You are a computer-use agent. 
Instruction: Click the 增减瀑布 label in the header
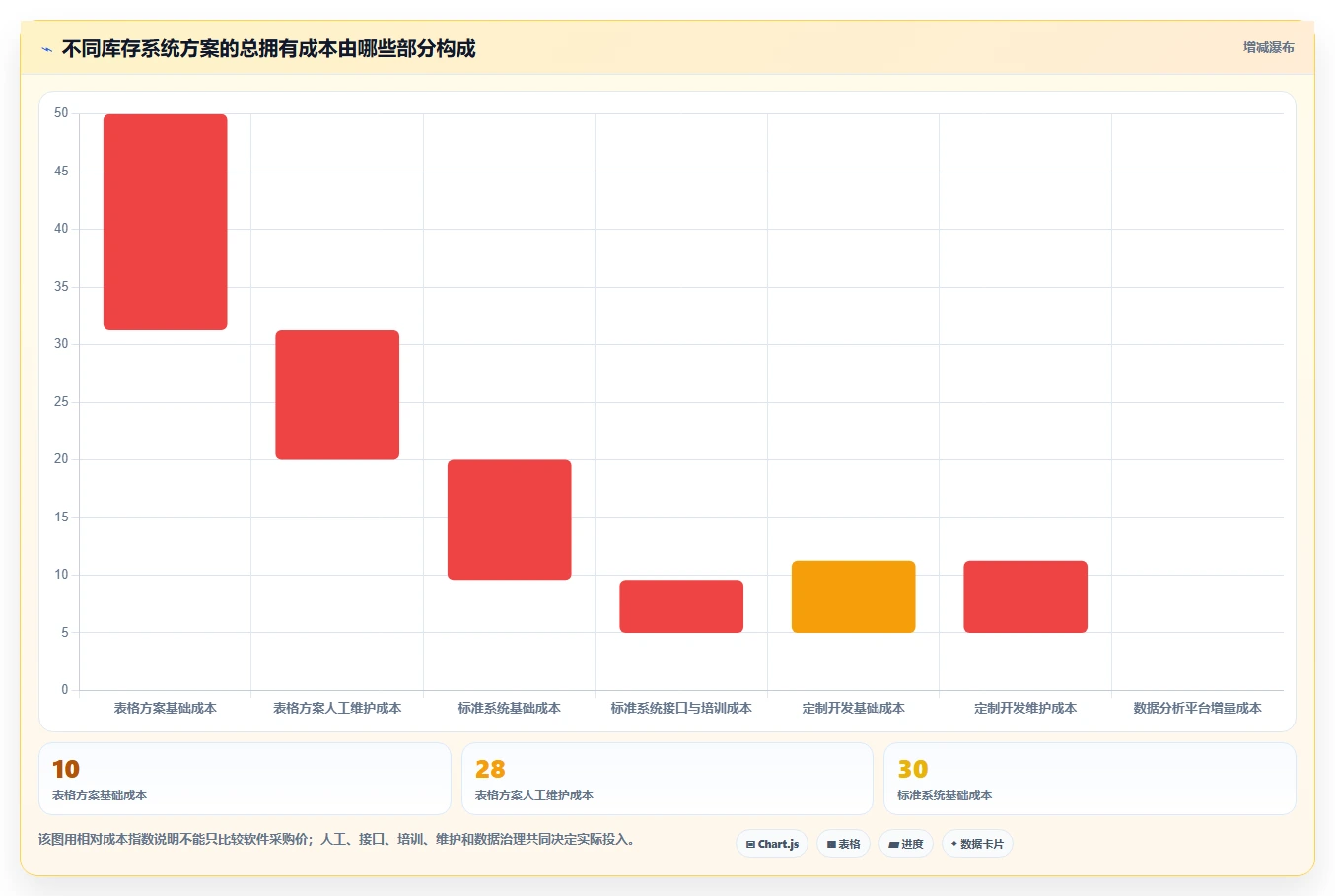click(x=1268, y=47)
